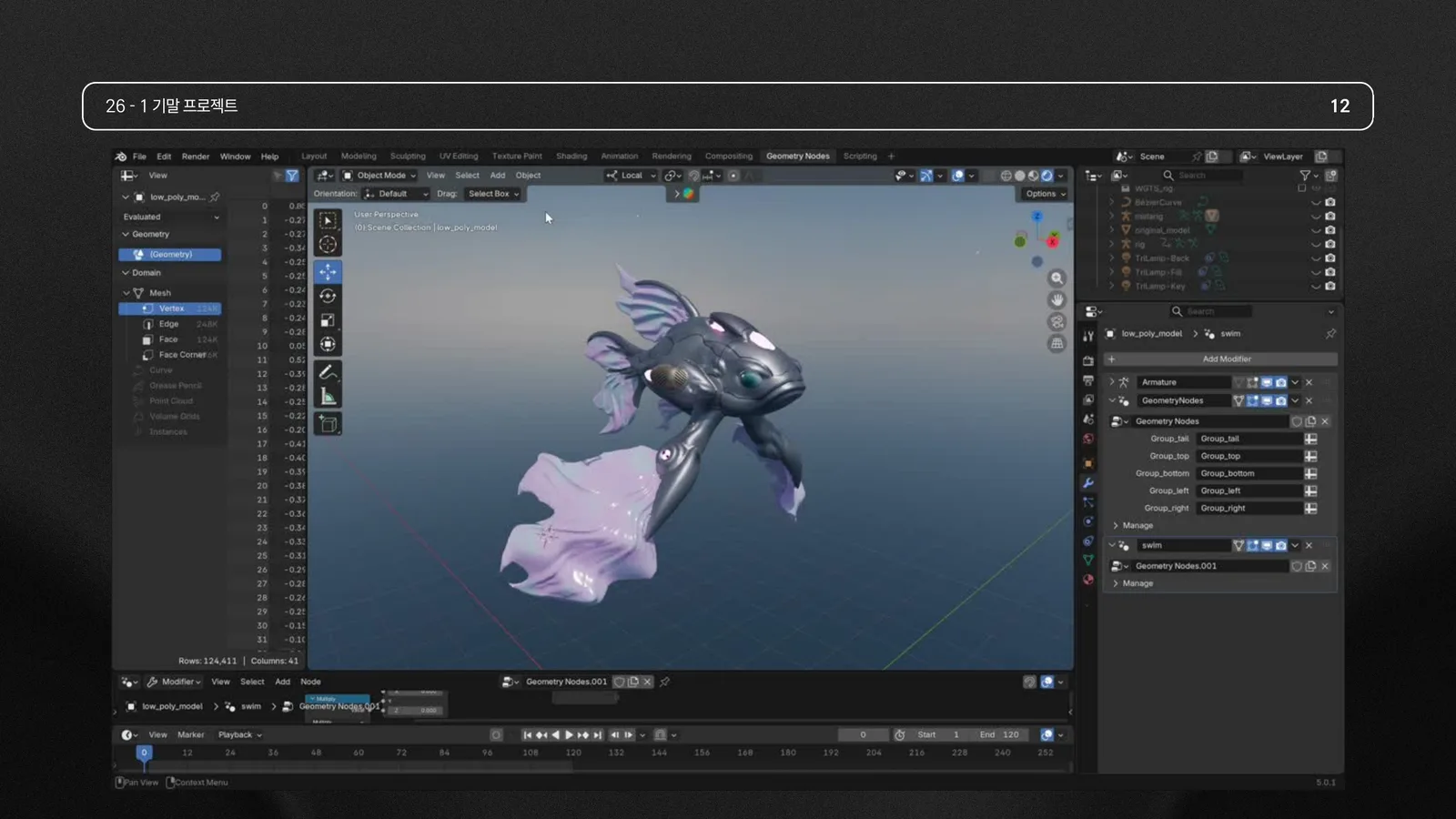Viewport: 1456px width, 819px height.
Task: Open the Orientation Default dropdown
Action: [396, 194]
